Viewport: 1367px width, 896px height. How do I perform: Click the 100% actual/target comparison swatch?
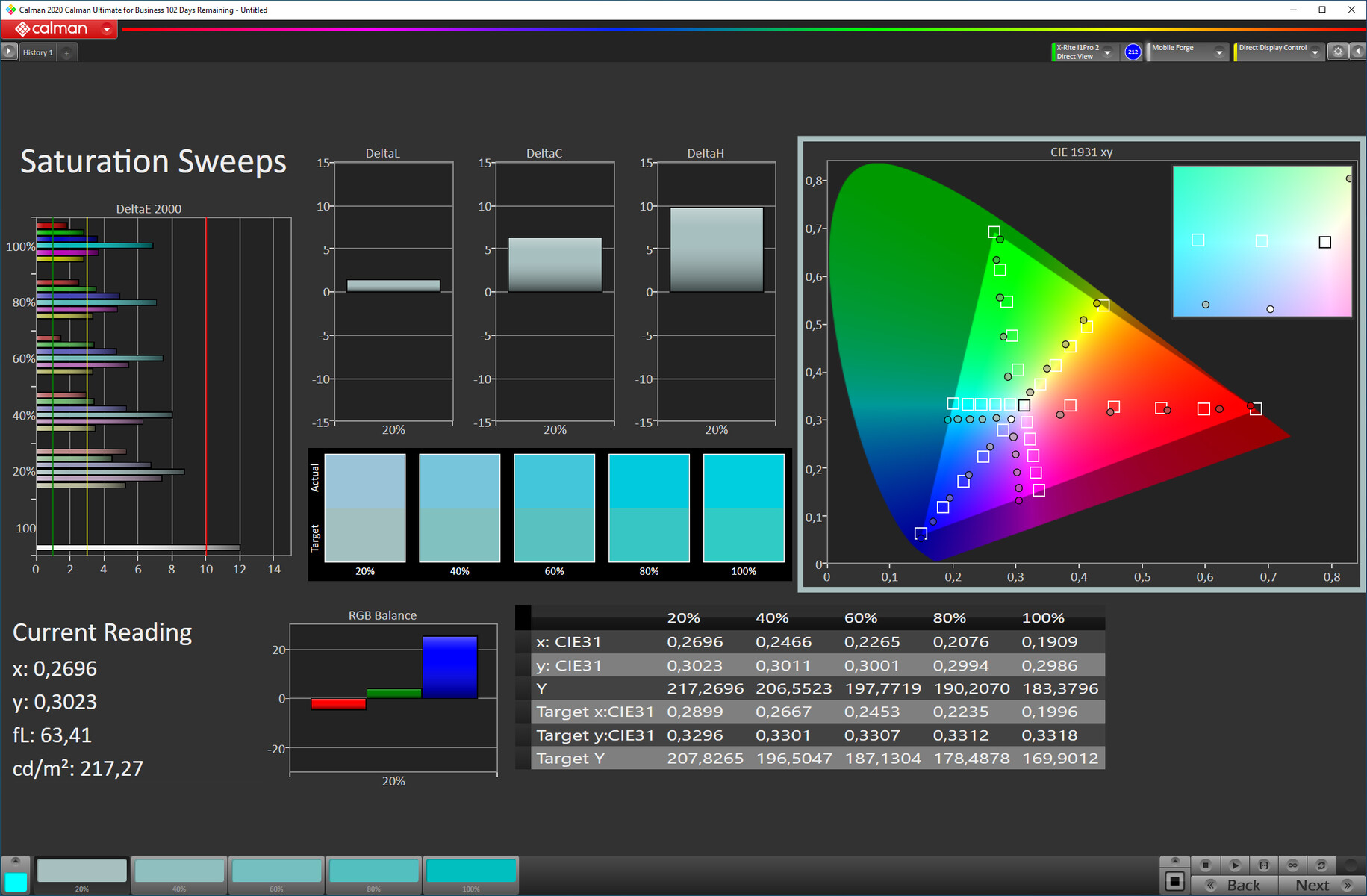(744, 508)
